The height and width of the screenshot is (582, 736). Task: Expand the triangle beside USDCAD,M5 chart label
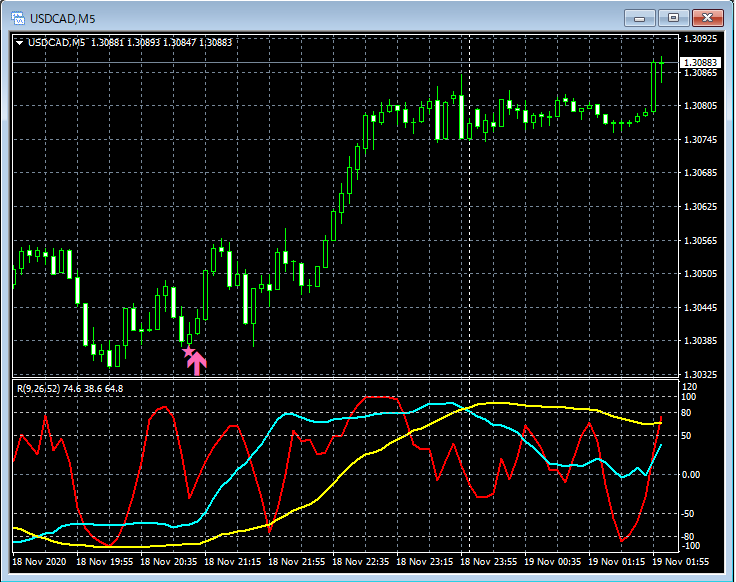20,42
